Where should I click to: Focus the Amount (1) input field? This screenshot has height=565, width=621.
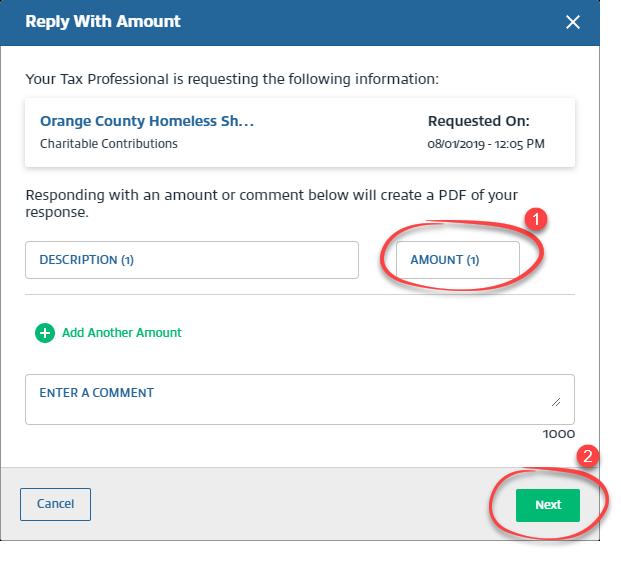point(458,260)
